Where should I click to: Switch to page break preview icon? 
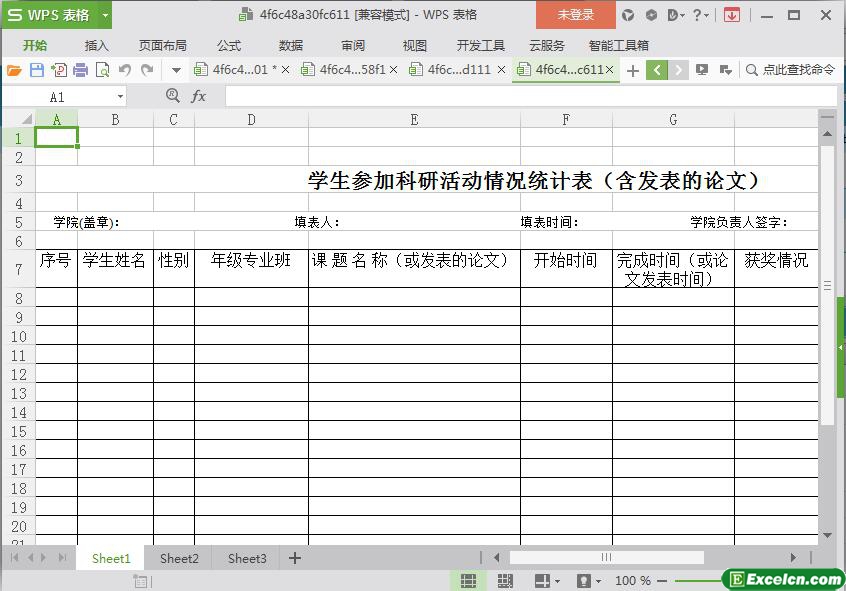(505, 581)
